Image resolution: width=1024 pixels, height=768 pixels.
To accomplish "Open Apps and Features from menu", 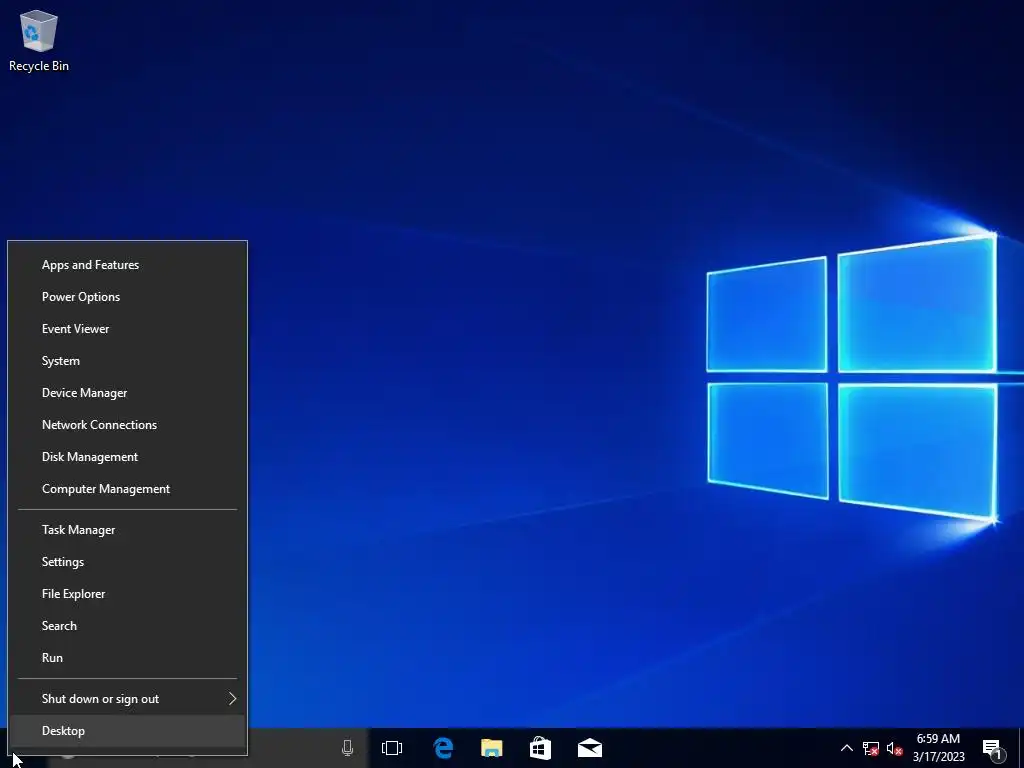I will [x=127, y=264].
